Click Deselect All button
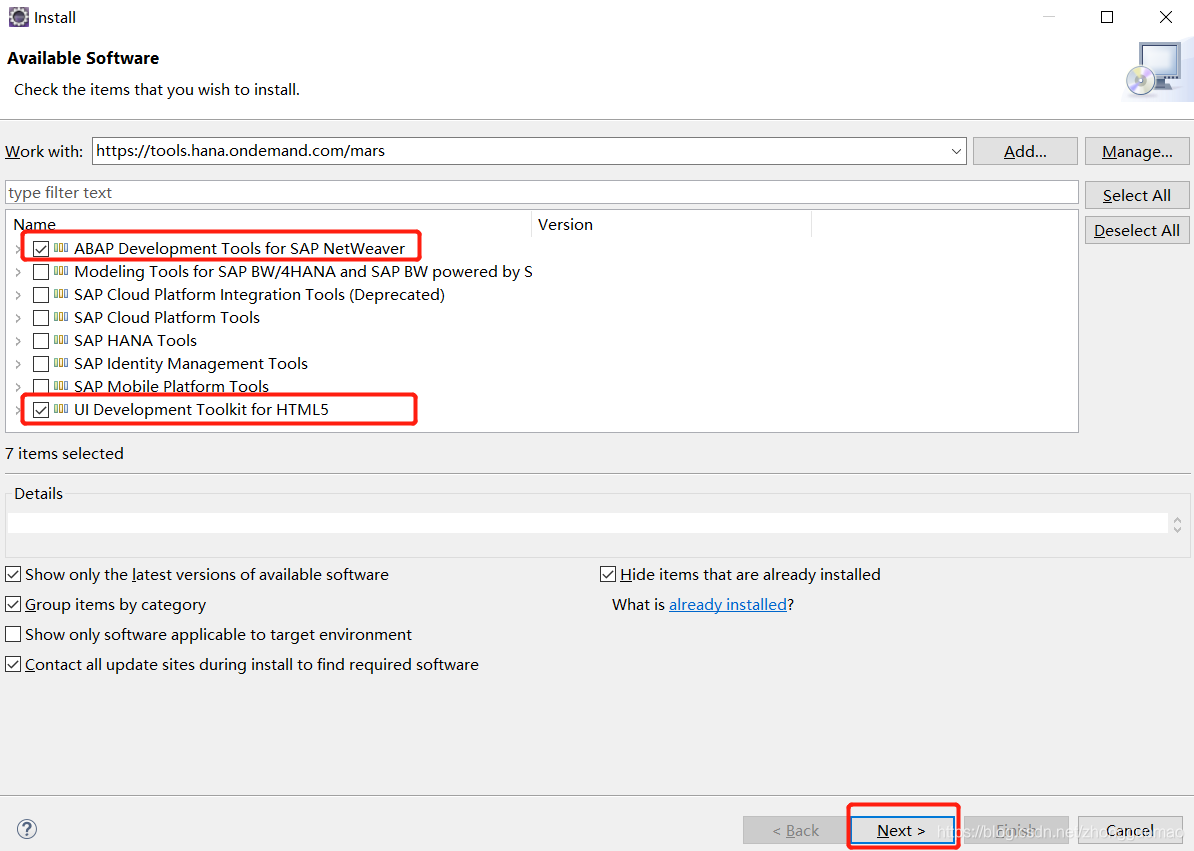The height and width of the screenshot is (851, 1194). pyautogui.click(x=1137, y=230)
